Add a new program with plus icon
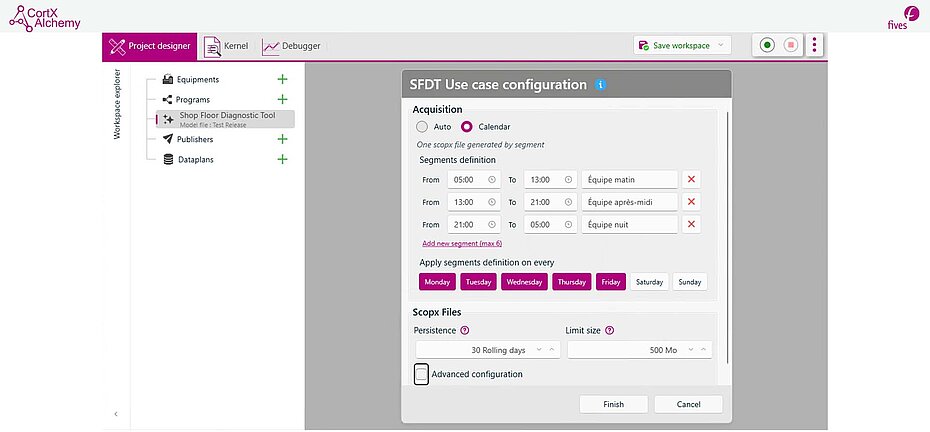 point(282,99)
